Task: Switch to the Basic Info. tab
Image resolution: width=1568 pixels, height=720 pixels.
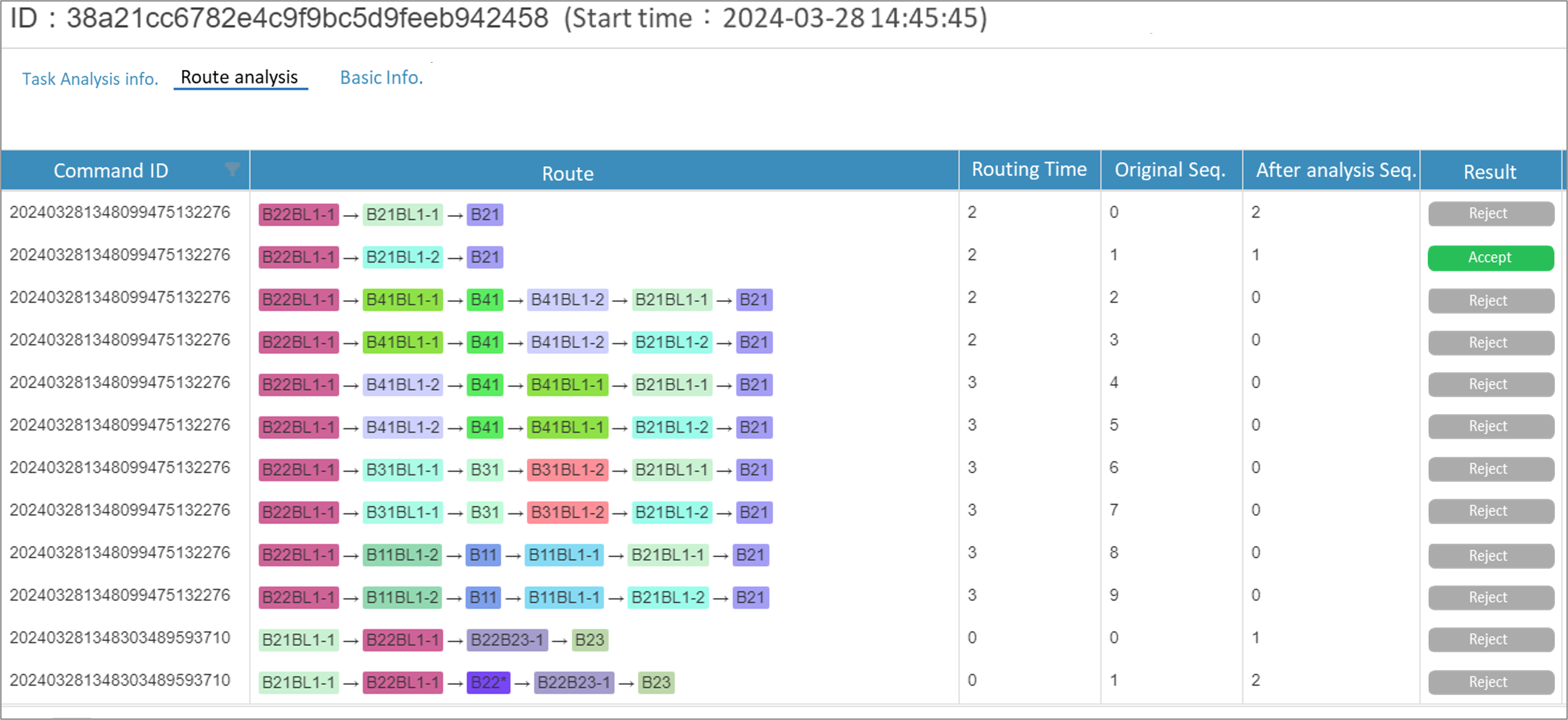Action: 381,78
